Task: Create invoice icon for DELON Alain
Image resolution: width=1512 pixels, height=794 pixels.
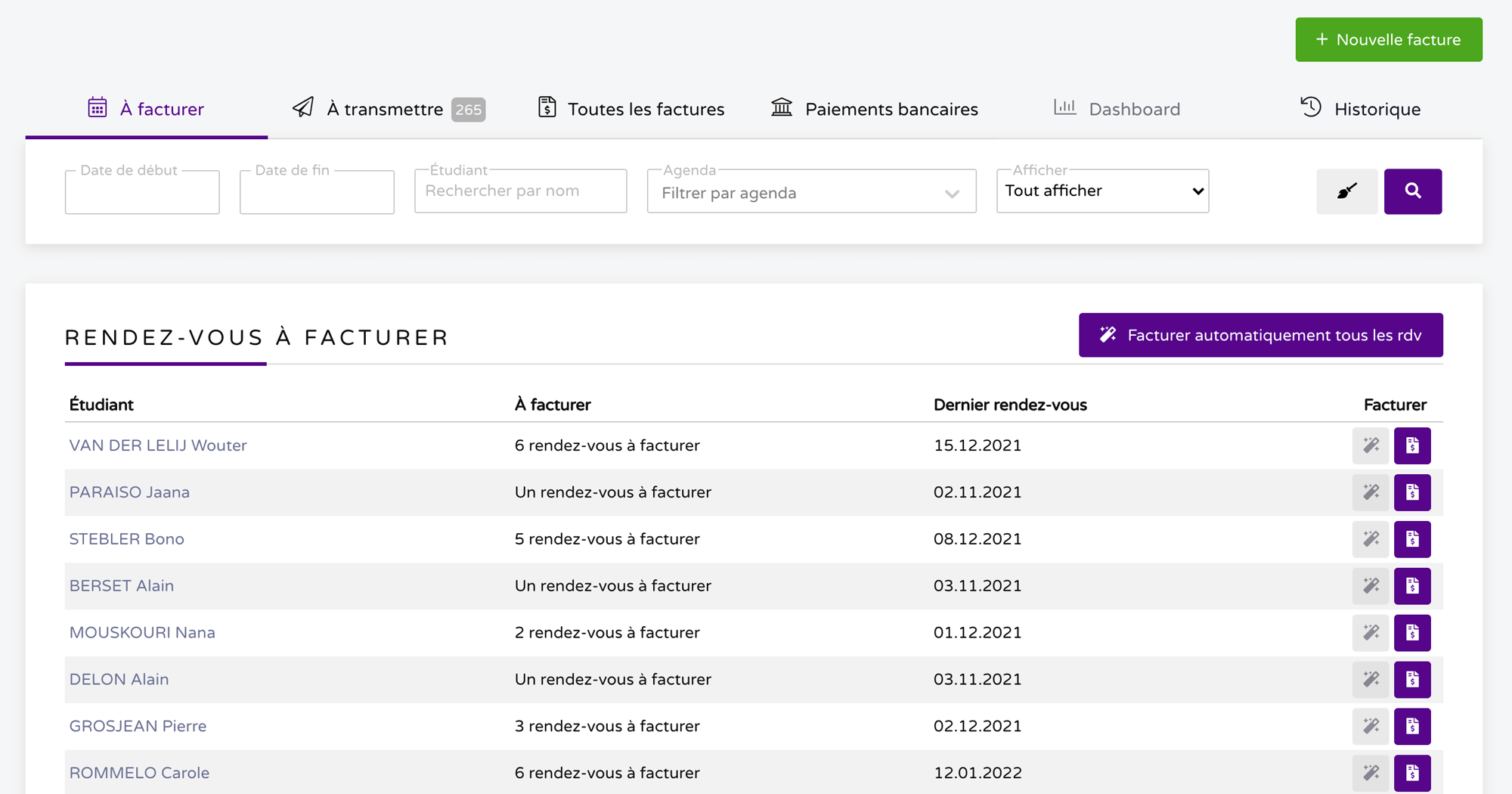Action: pos(1412,679)
